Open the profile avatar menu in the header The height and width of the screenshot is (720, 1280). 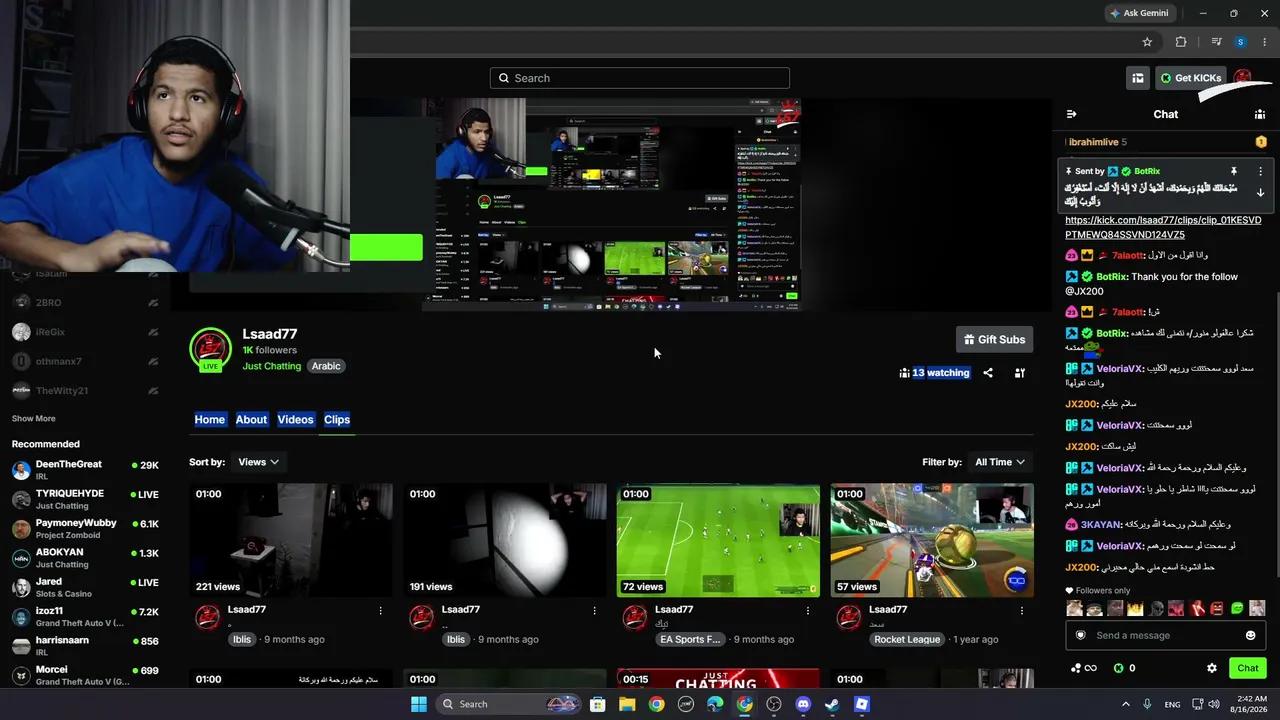pos(1243,78)
